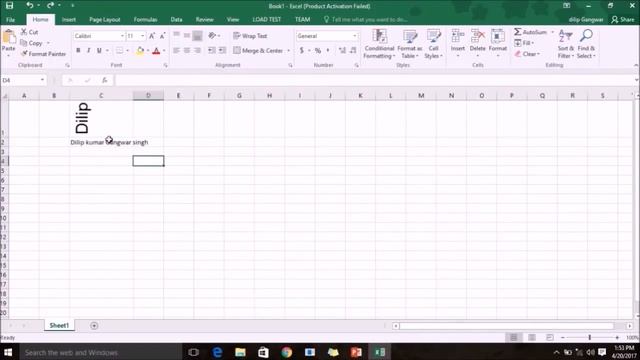The image size is (640, 360).
Task: Apply Fill Color yellow bucket
Action: 140,51
